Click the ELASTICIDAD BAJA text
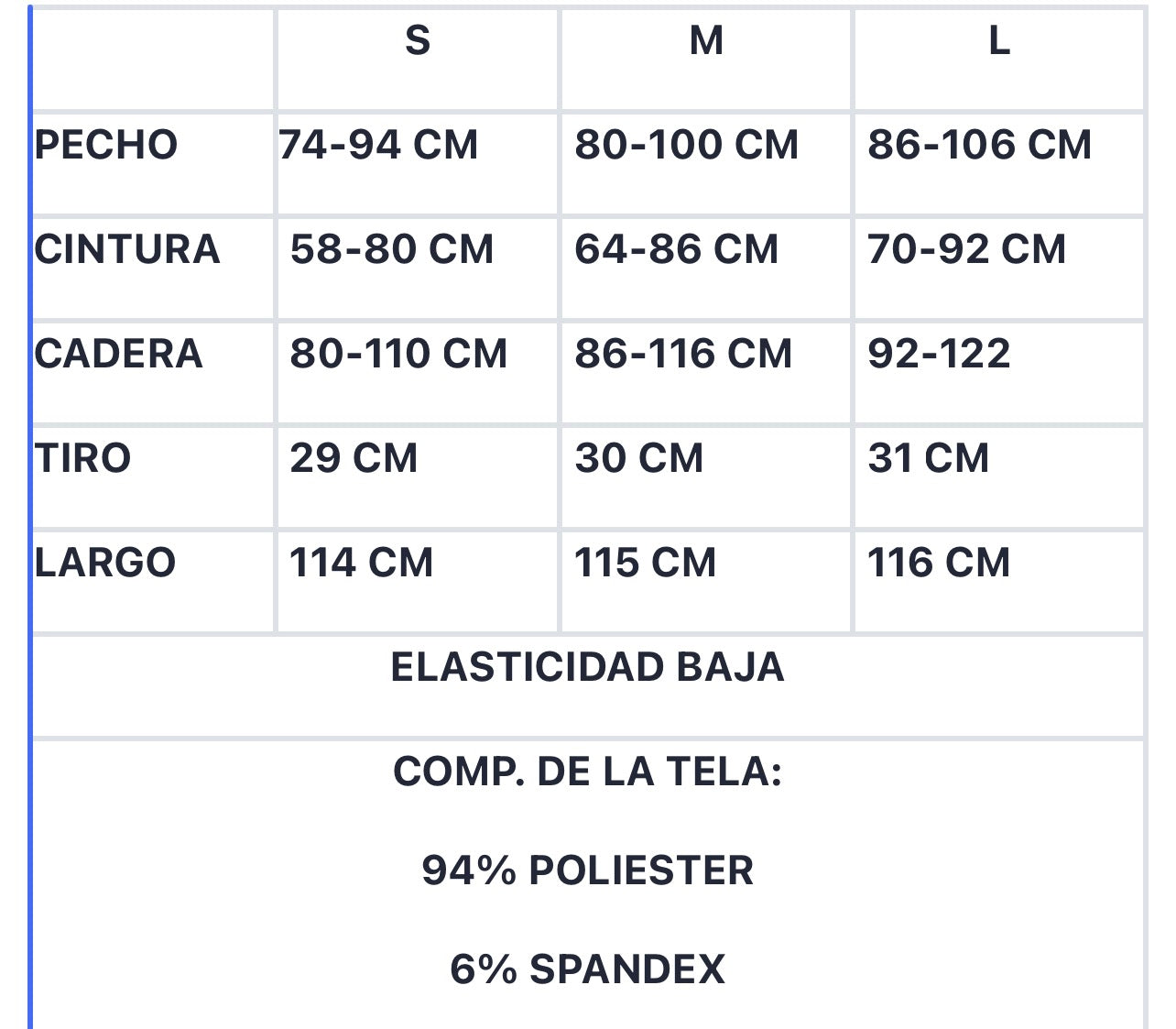 [588, 667]
